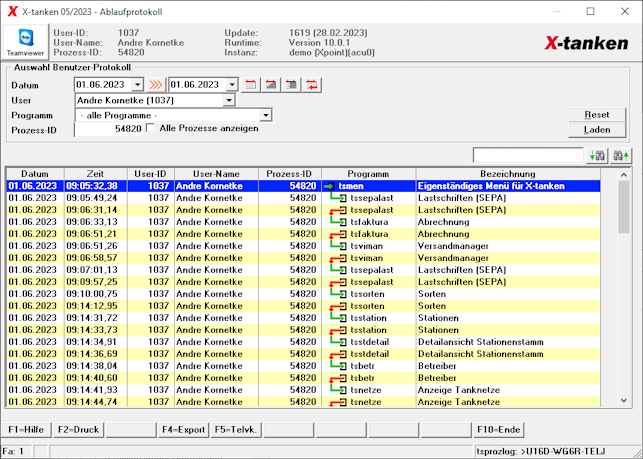Click green entry arrow of 09:06:33,13 tsfaktura row
The width and height of the screenshot is (643, 459).
pos(338,222)
